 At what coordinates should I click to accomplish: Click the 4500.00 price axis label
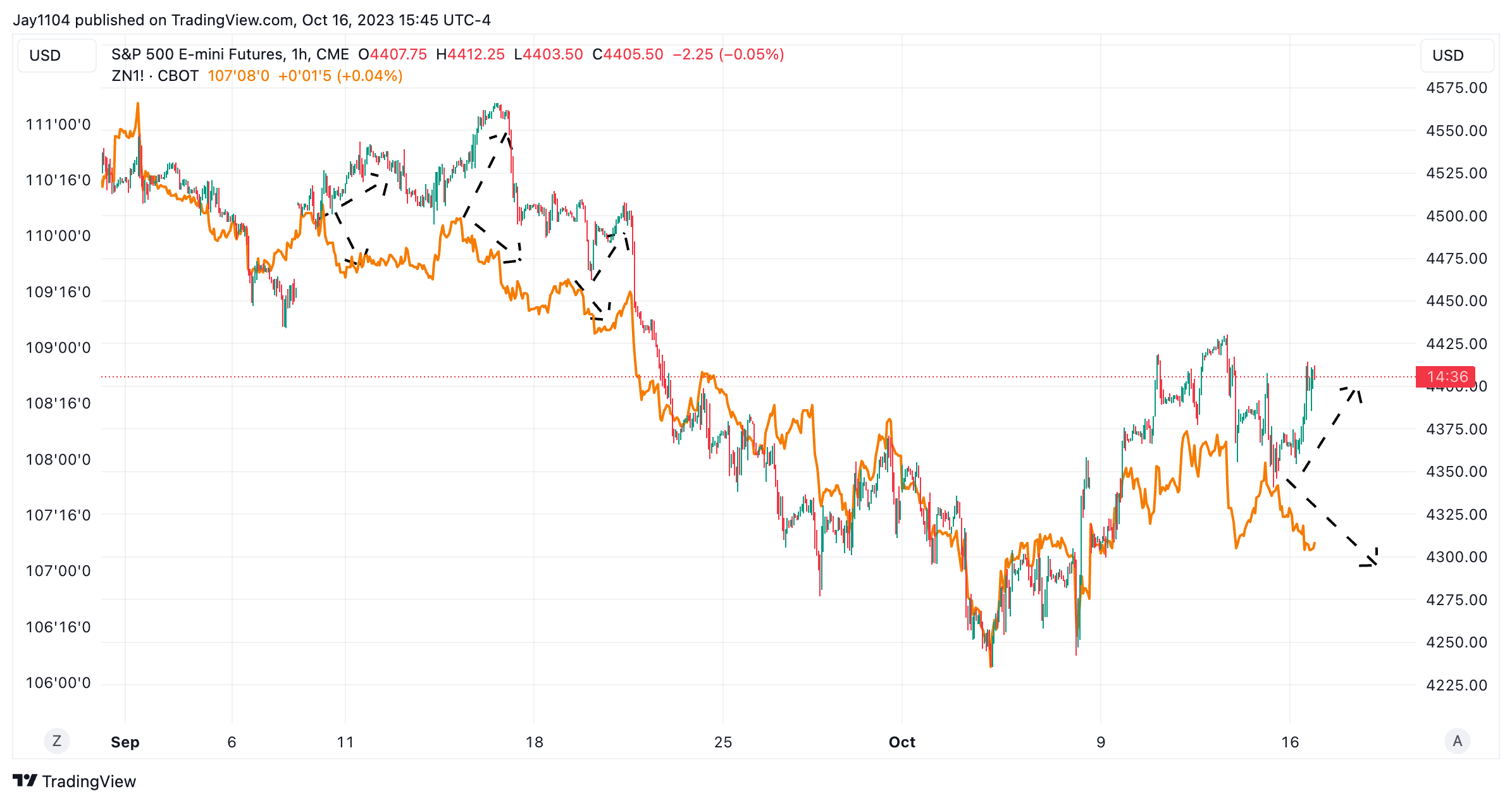pos(1456,216)
